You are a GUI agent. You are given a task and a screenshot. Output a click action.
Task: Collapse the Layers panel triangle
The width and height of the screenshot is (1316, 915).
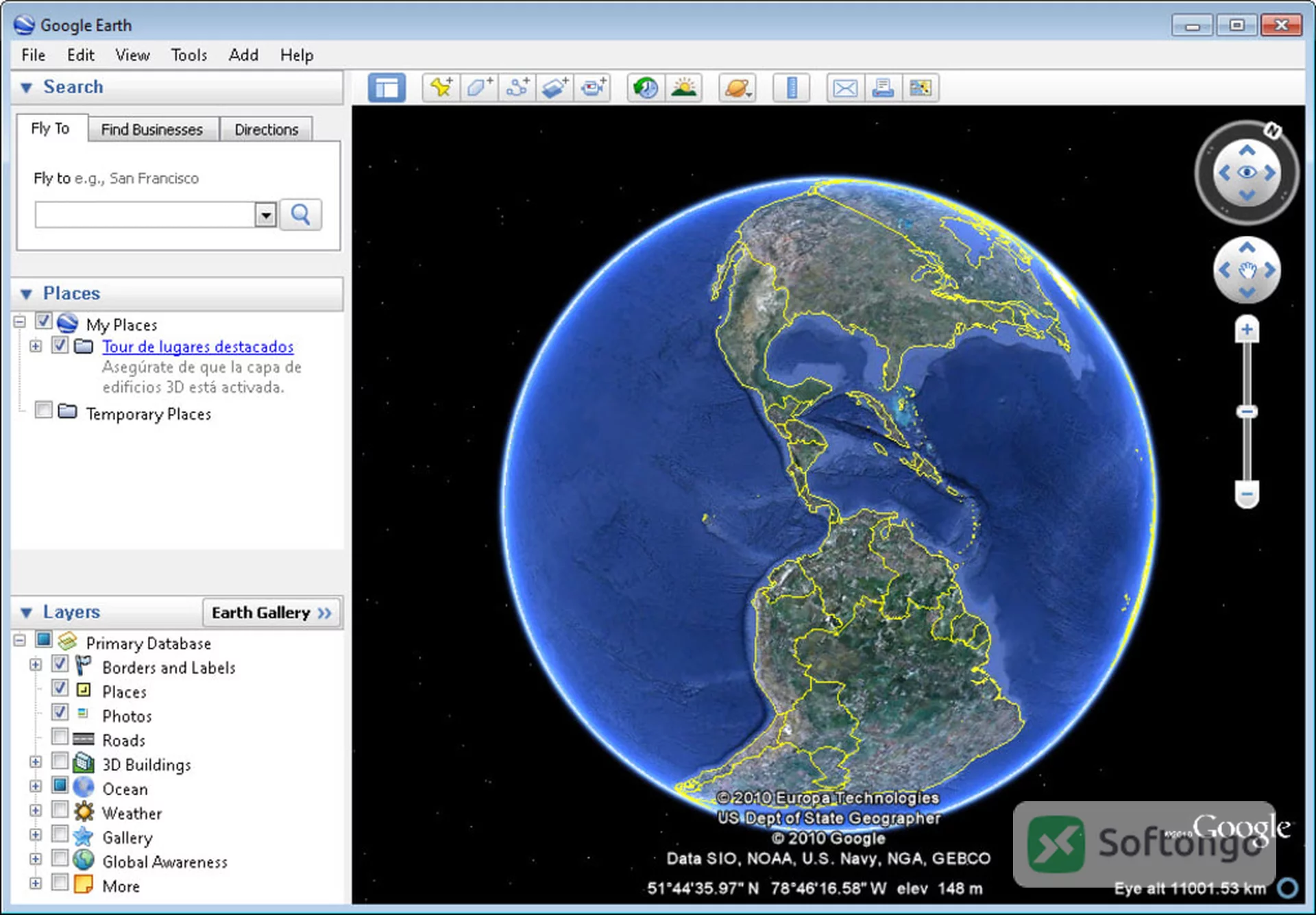[x=27, y=613]
